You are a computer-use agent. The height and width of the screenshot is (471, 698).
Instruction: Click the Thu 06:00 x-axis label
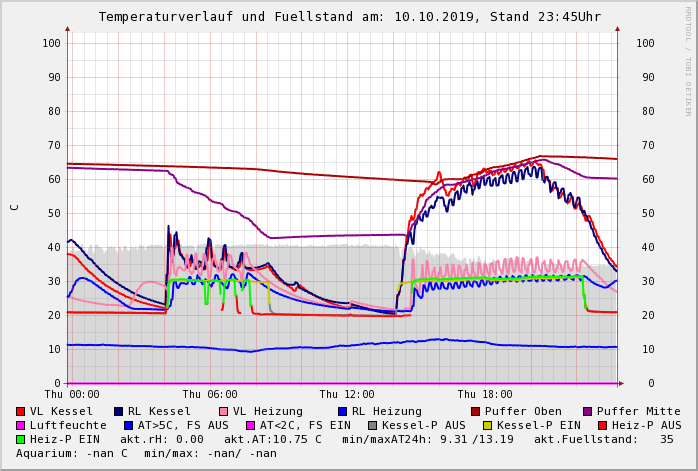click(x=210, y=395)
